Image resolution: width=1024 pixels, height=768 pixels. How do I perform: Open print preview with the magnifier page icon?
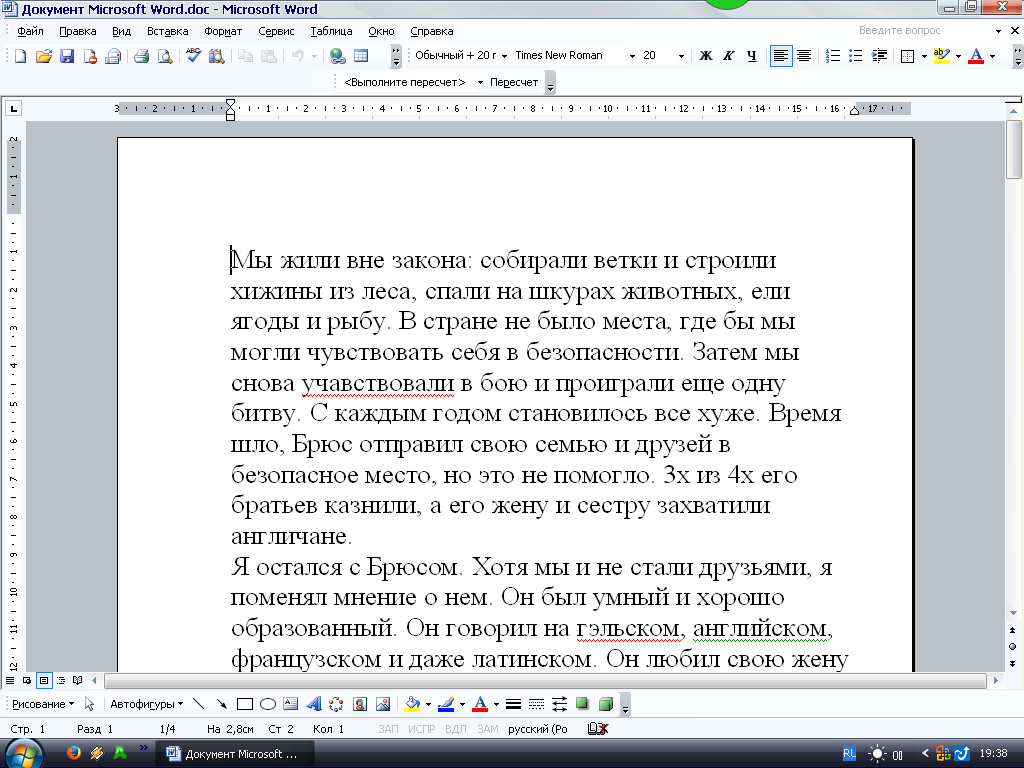[x=165, y=56]
